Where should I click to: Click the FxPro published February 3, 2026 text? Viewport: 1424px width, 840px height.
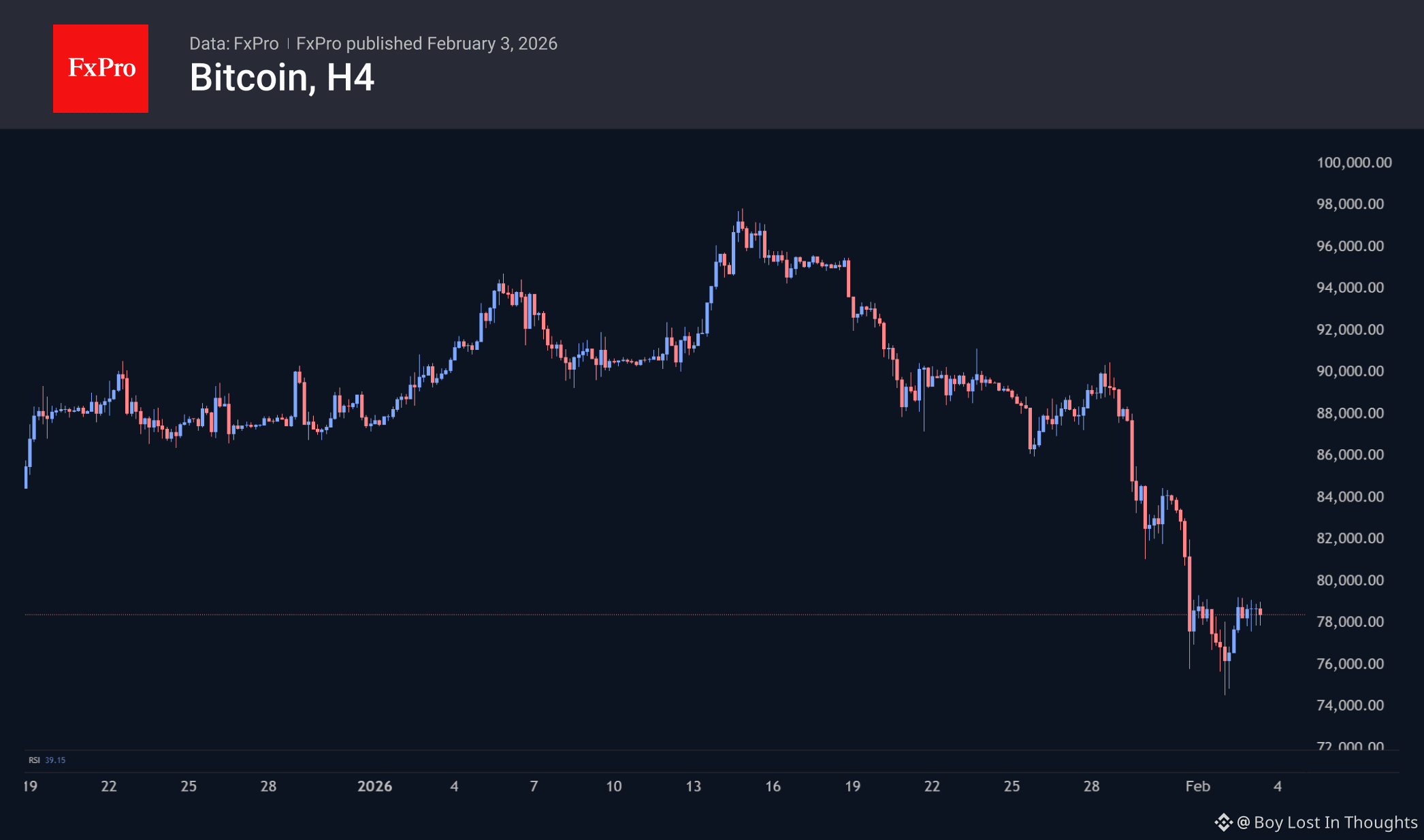point(427,44)
